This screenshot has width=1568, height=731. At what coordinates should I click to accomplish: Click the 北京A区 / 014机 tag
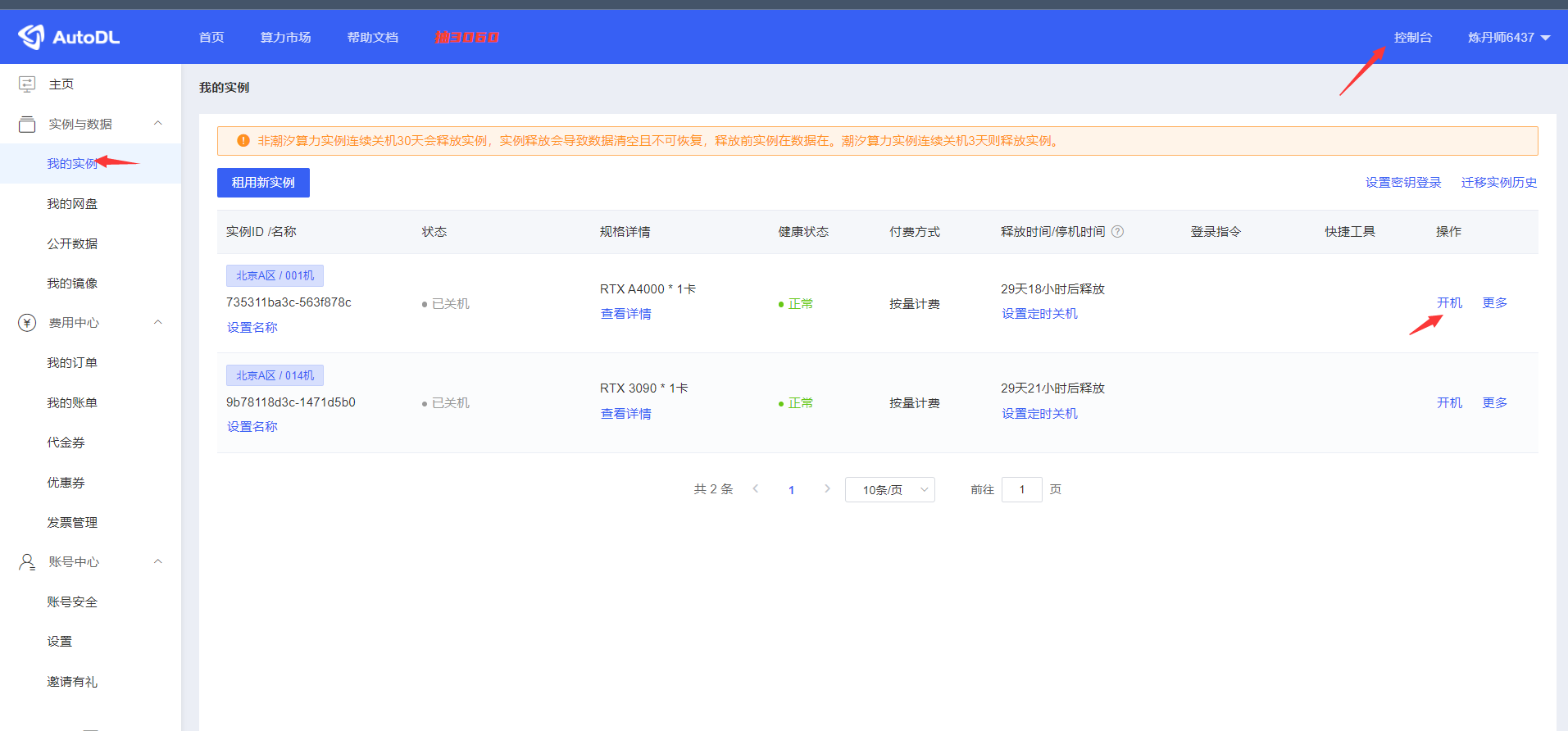(275, 375)
